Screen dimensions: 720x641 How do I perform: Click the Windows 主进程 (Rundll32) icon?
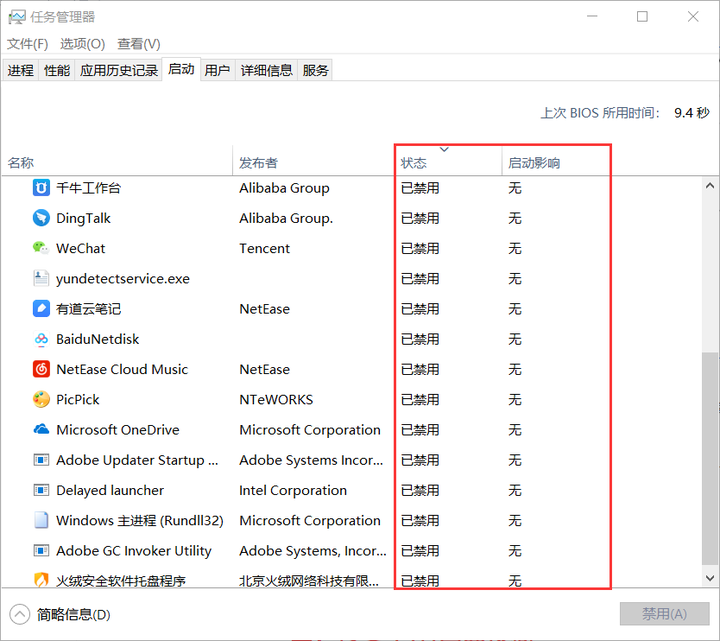click(x=41, y=520)
